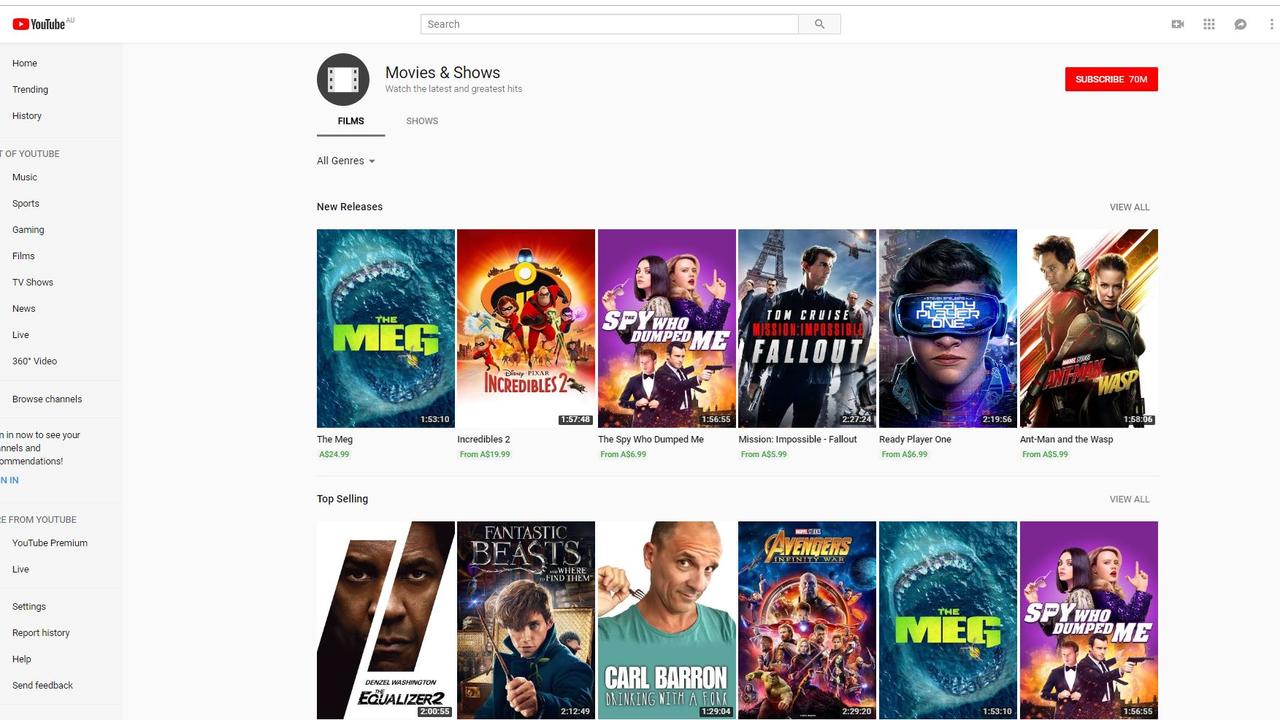1280x720 pixels.
Task: Click 'Mission: Impossible - Fallout' title text
Action: pyautogui.click(x=798, y=439)
